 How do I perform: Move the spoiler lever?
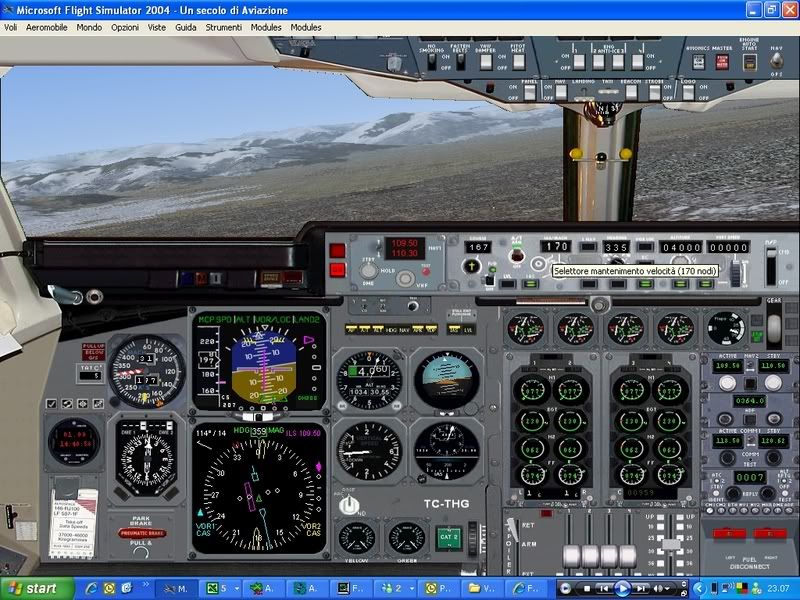point(512,530)
